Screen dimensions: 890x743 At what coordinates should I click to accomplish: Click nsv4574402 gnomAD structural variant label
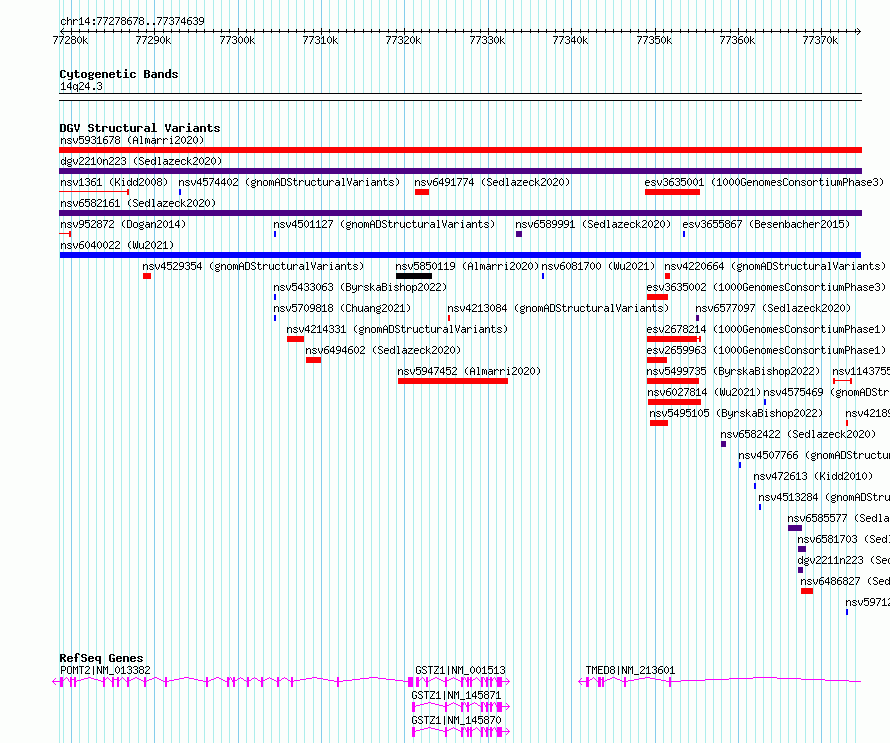click(x=289, y=182)
